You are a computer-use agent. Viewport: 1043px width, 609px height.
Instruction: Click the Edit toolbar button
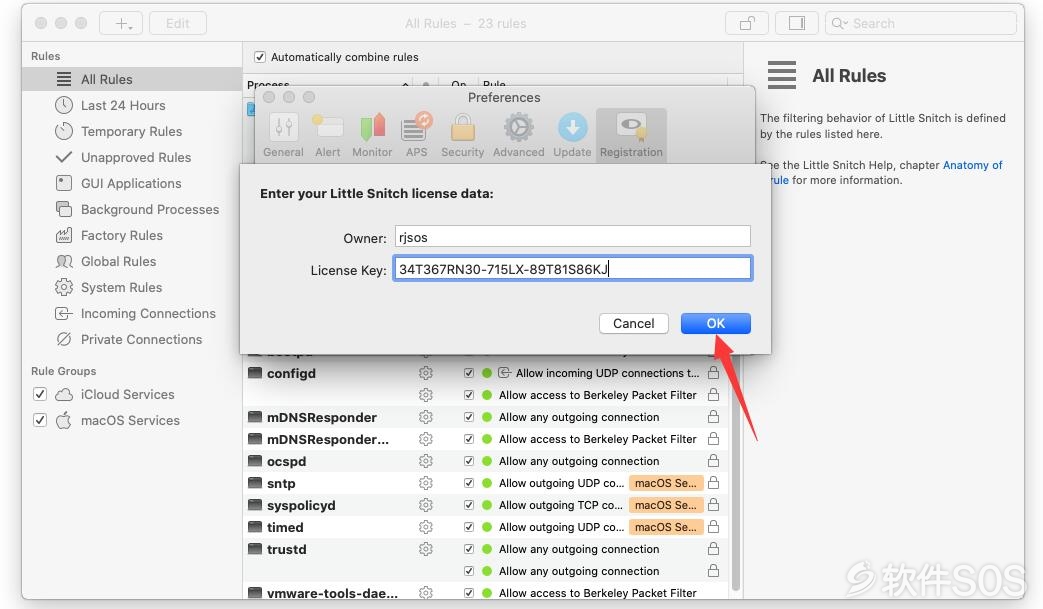click(x=178, y=23)
